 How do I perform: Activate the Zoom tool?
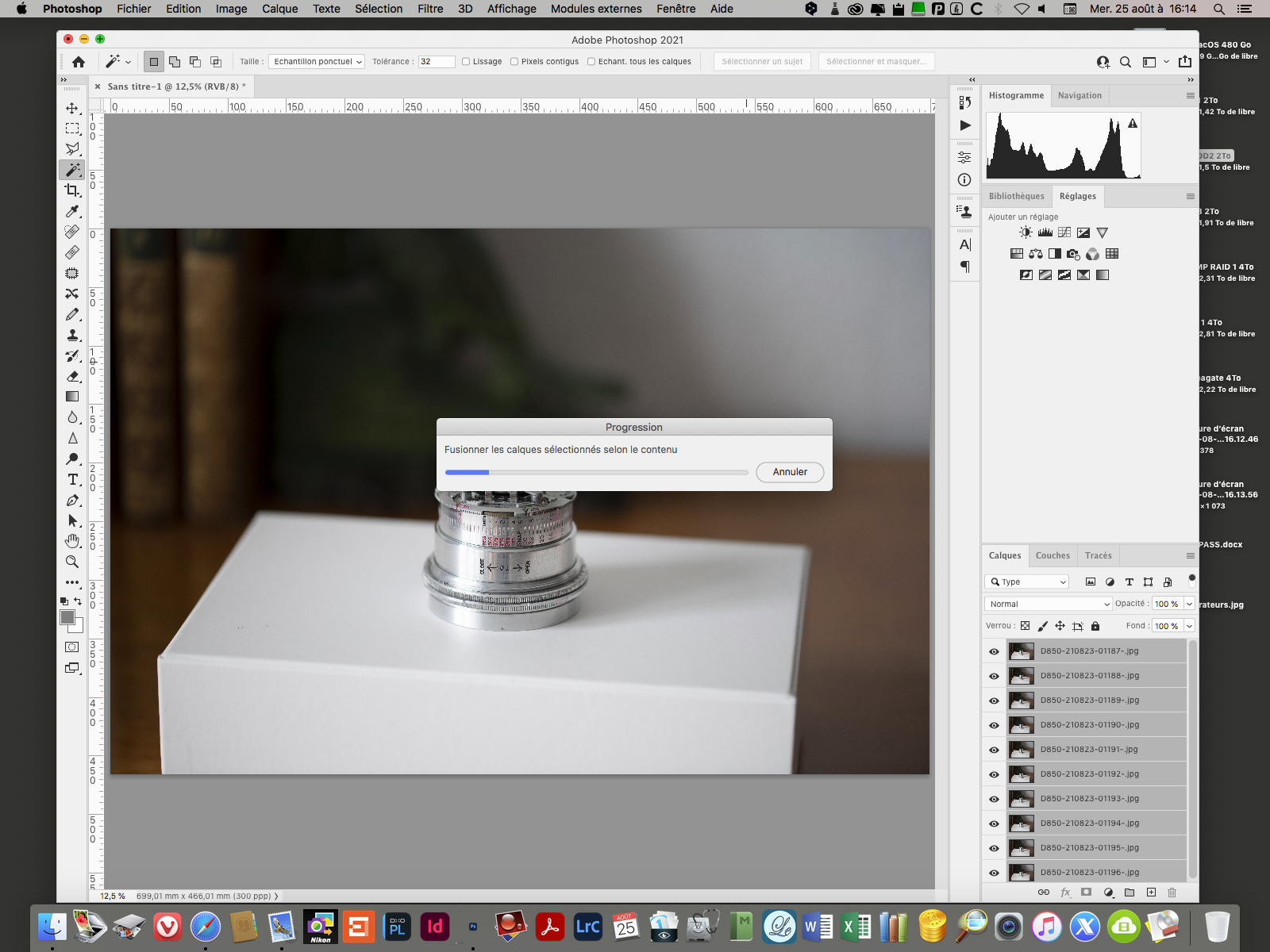point(72,562)
